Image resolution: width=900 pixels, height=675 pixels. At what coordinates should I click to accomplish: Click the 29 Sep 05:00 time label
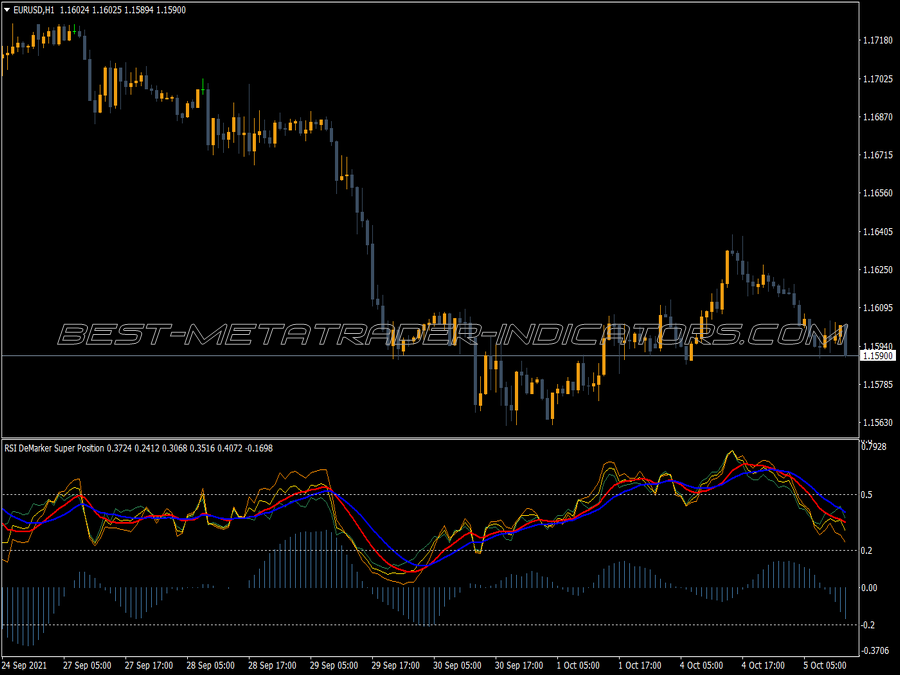click(x=334, y=665)
